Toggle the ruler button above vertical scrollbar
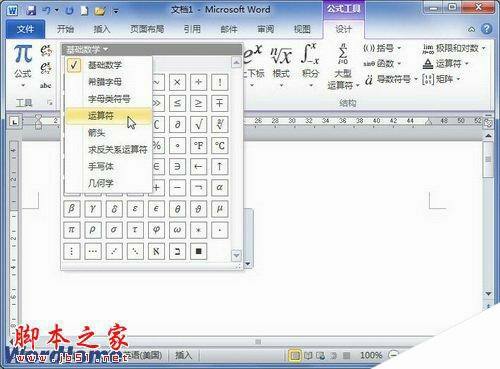500x369 pixels. 488,122
